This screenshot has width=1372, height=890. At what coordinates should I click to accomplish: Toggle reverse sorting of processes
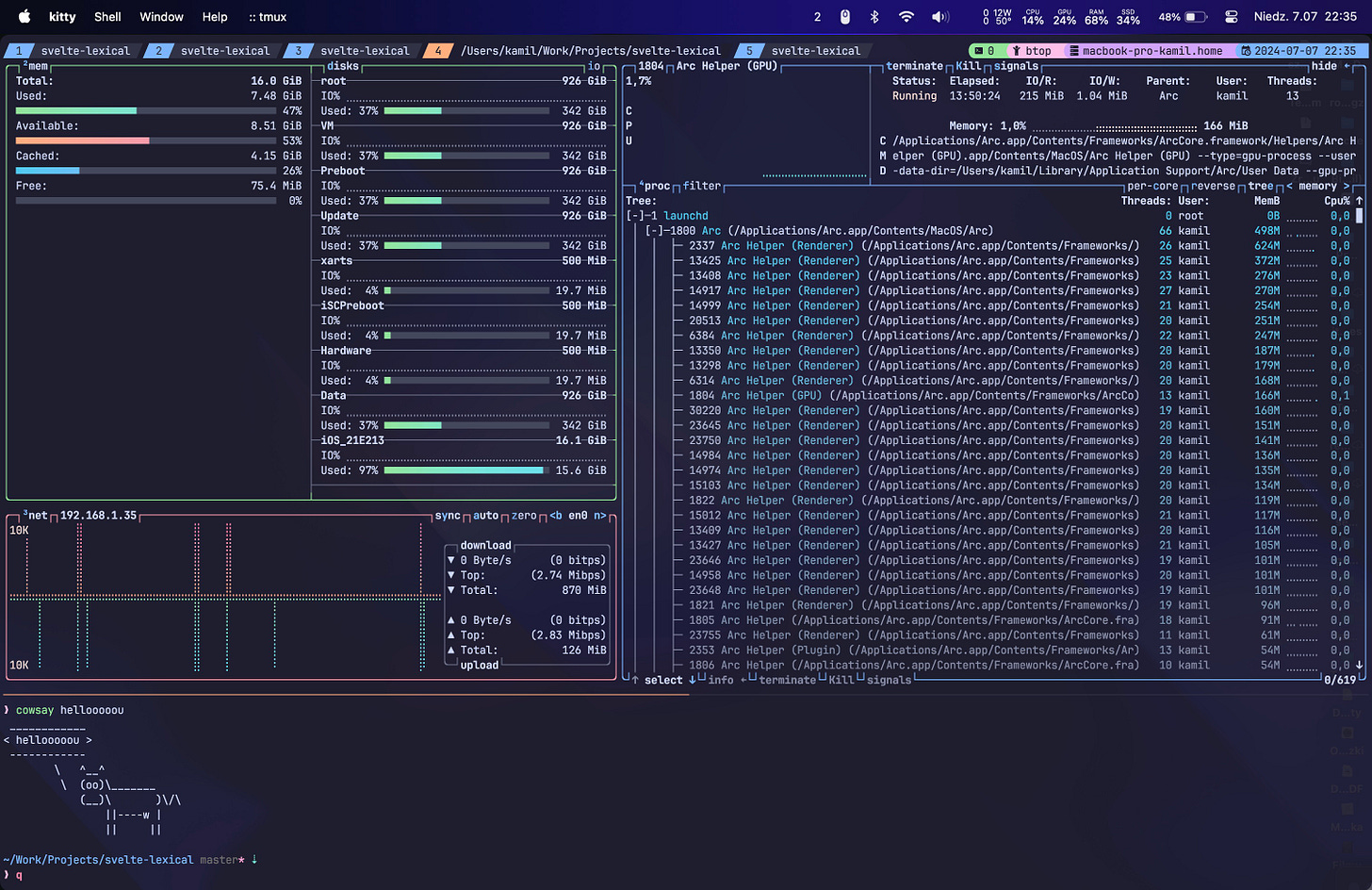click(1213, 186)
